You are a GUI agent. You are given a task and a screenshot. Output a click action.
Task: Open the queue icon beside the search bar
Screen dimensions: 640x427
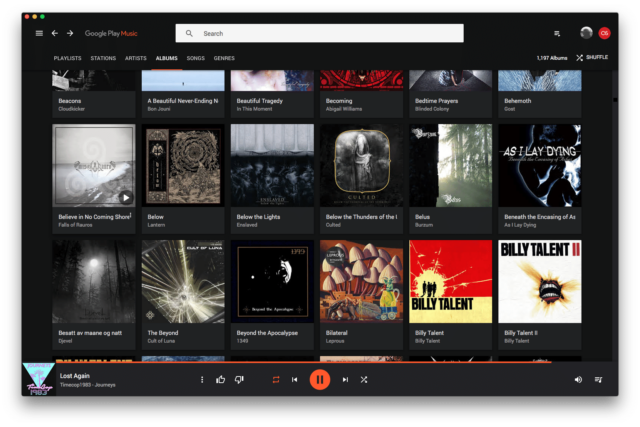[557, 33]
